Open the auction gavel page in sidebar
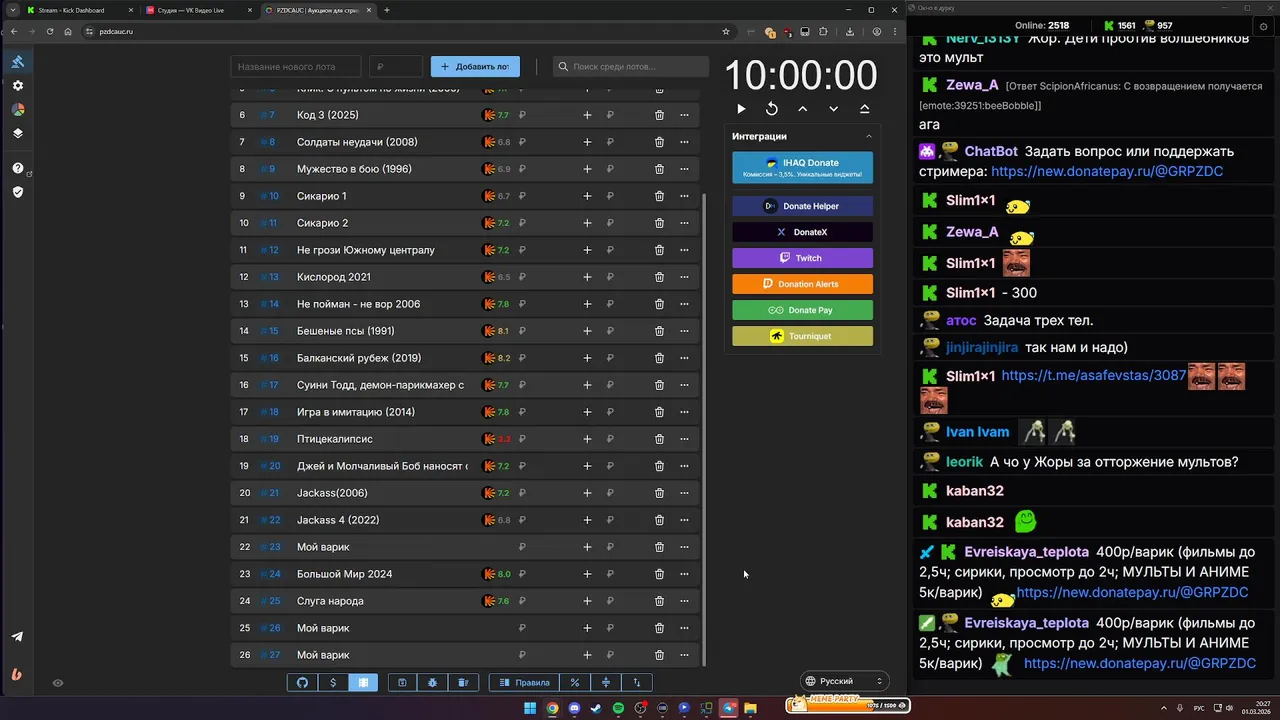The image size is (1280, 720). click(x=17, y=62)
